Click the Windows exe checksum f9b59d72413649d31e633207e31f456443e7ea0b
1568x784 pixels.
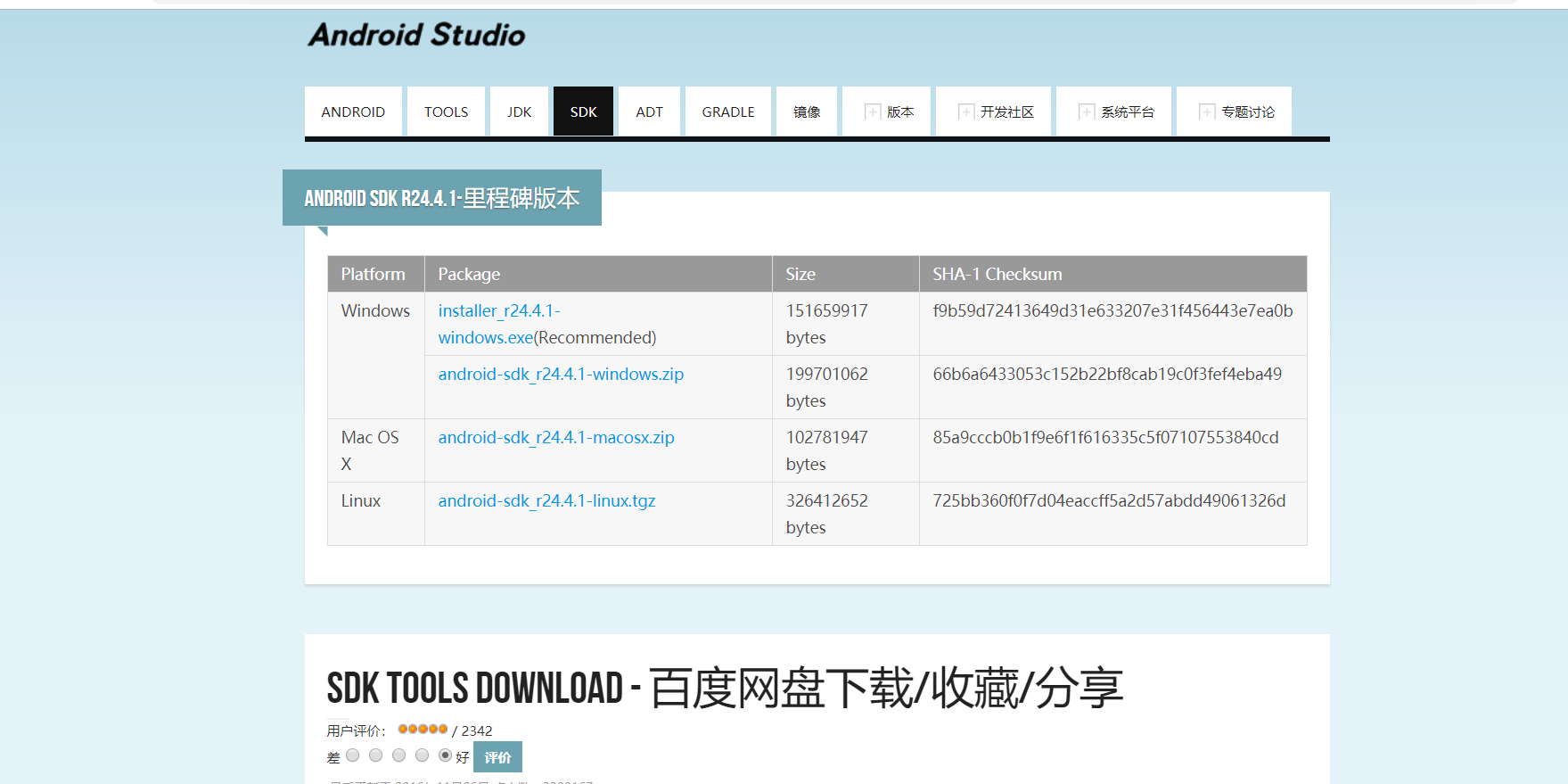(1112, 310)
